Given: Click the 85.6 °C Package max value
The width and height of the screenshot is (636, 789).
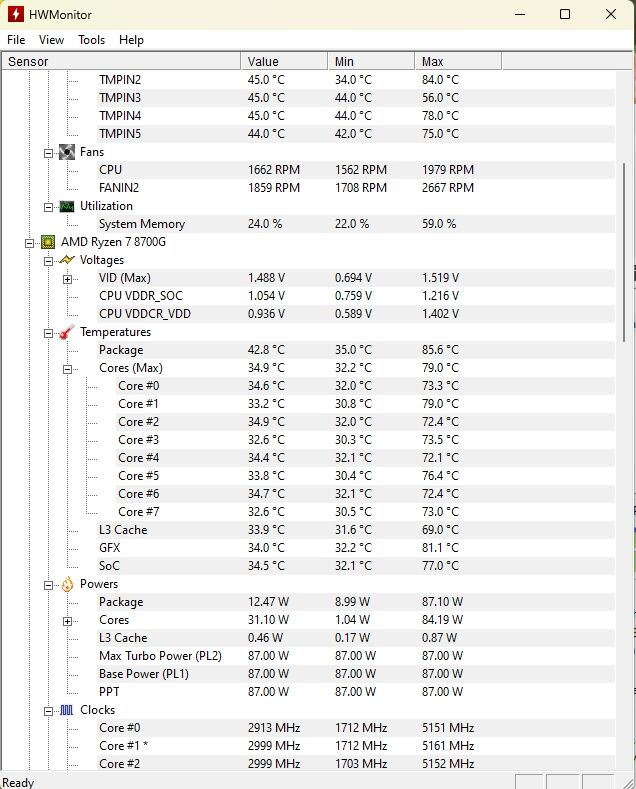Looking at the screenshot, I should pos(440,350).
